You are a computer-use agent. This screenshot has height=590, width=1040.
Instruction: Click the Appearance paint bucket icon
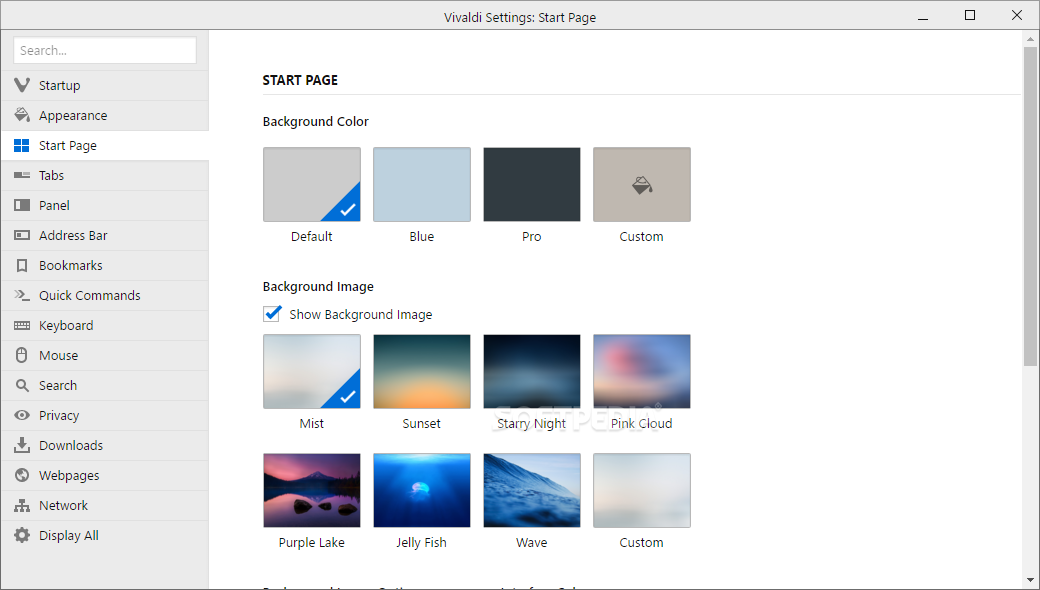pos(22,115)
